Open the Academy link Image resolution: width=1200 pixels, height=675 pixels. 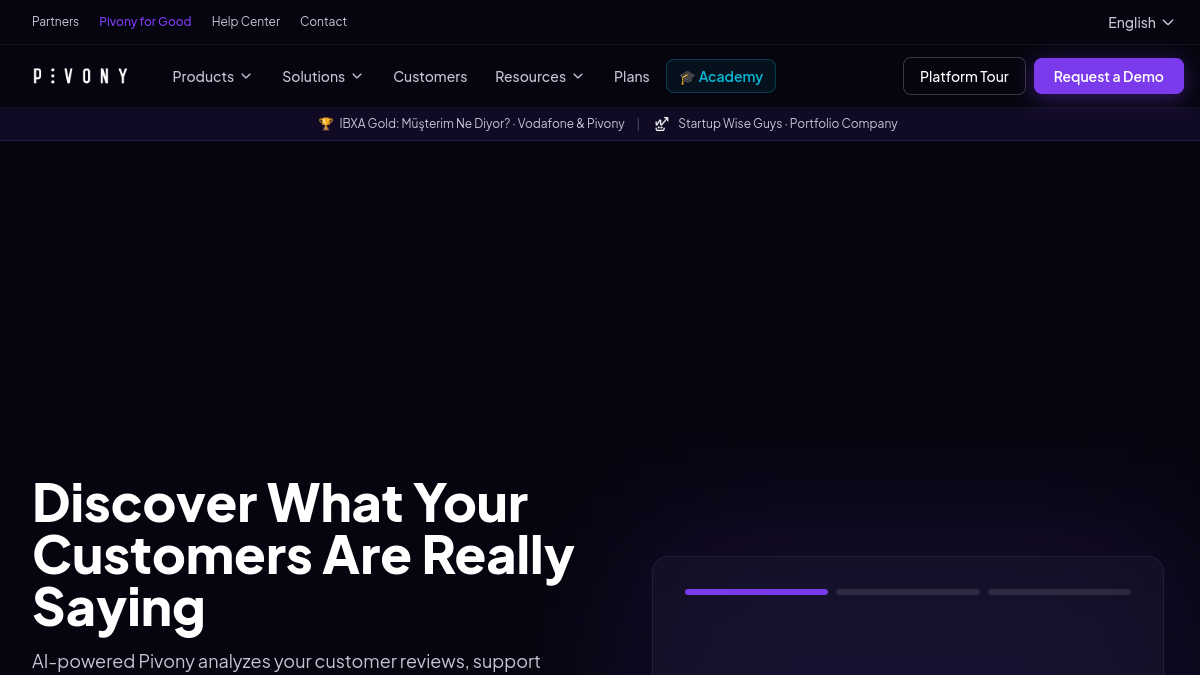[721, 77]
